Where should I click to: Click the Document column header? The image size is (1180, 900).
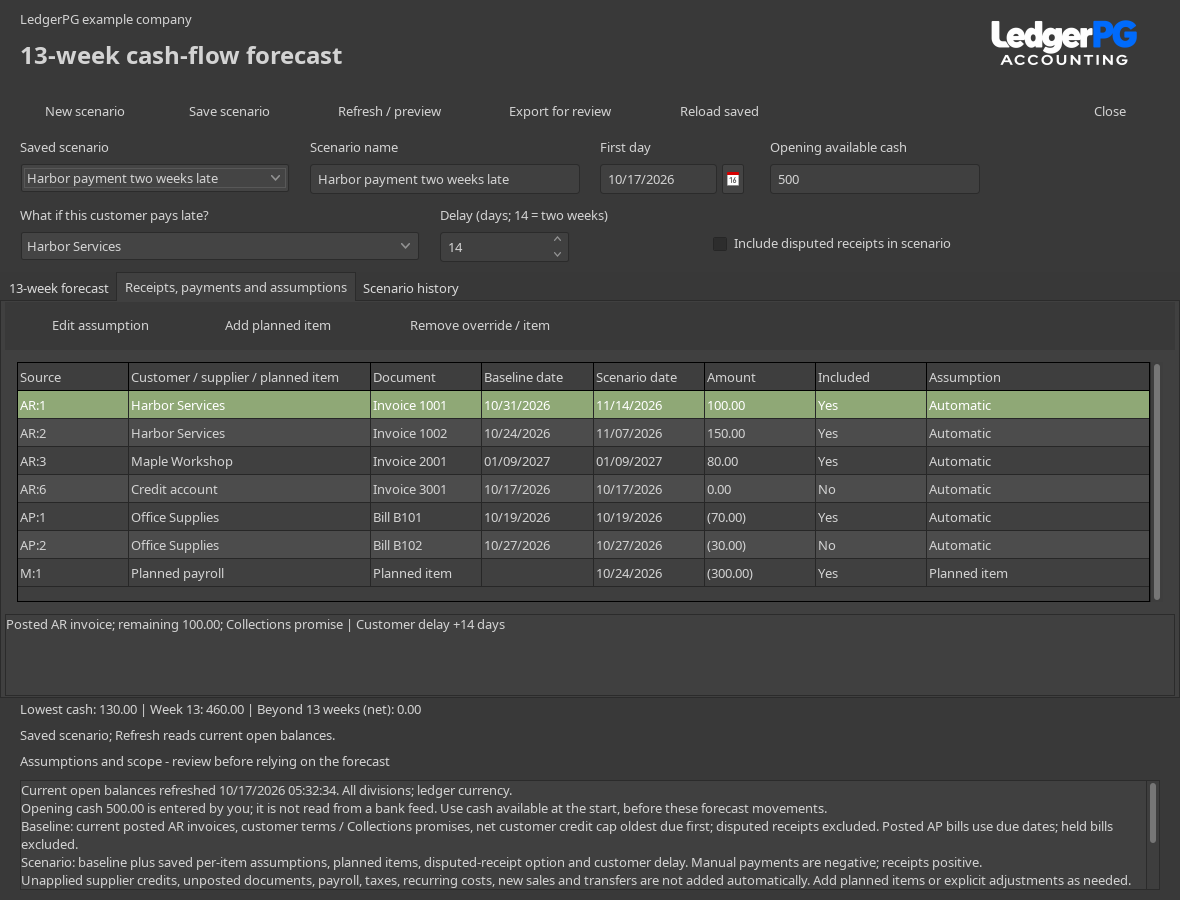[426, 377]
